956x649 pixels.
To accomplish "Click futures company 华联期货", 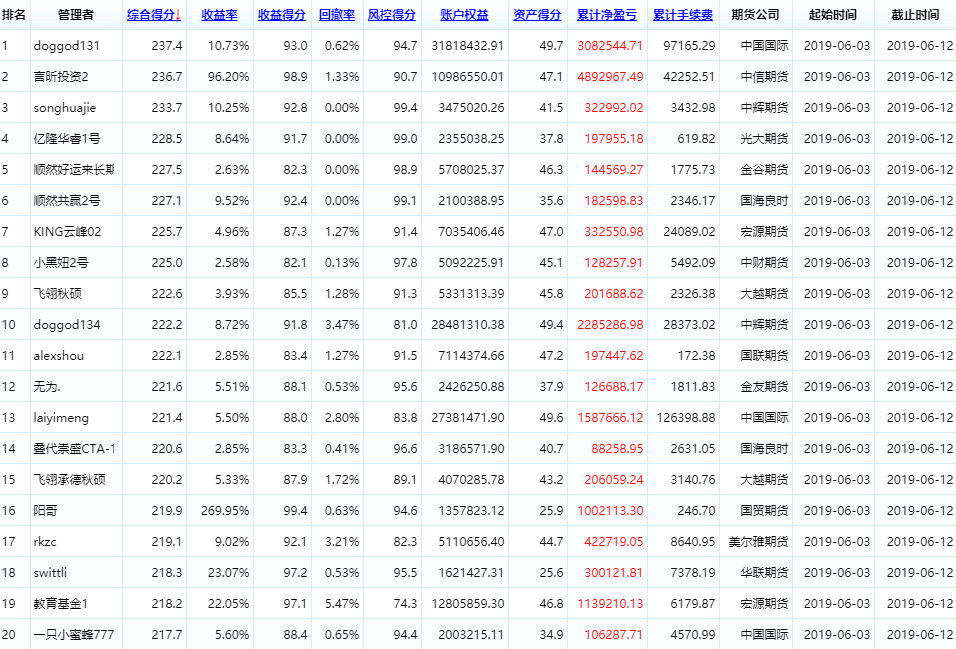I will (764, 573).
